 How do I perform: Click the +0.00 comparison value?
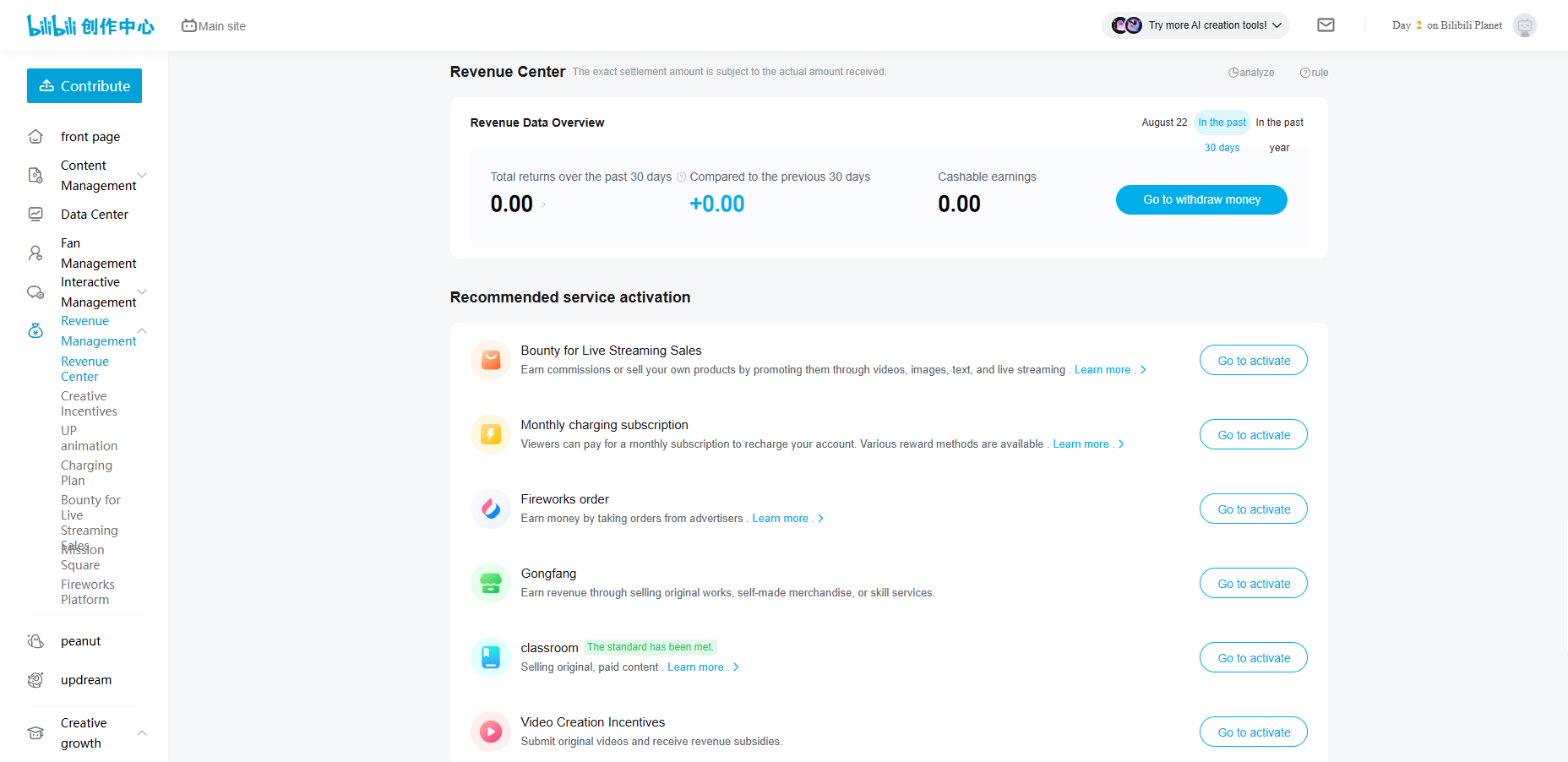point(717,204)
